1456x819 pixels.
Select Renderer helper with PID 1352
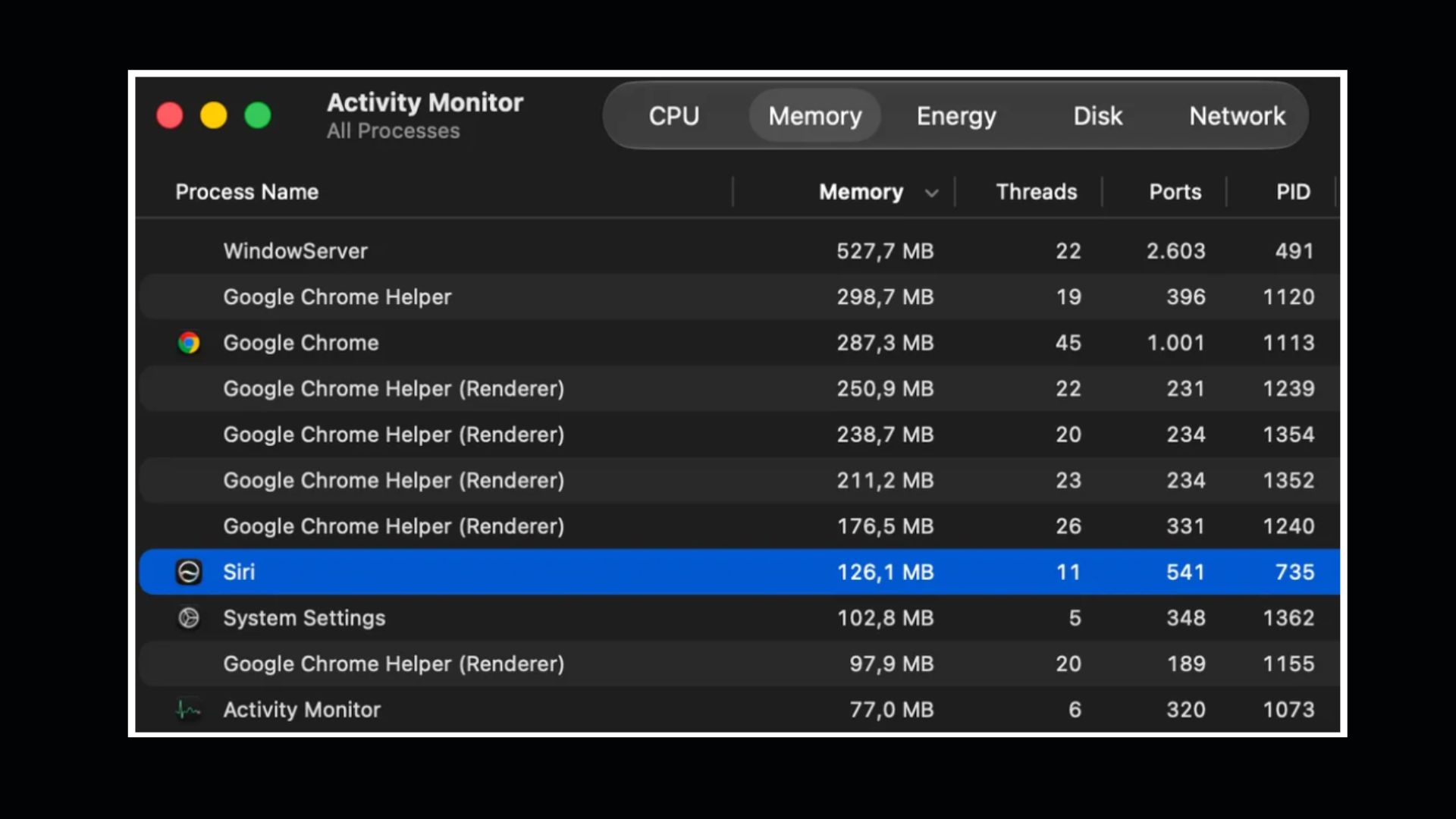point(739,481)
